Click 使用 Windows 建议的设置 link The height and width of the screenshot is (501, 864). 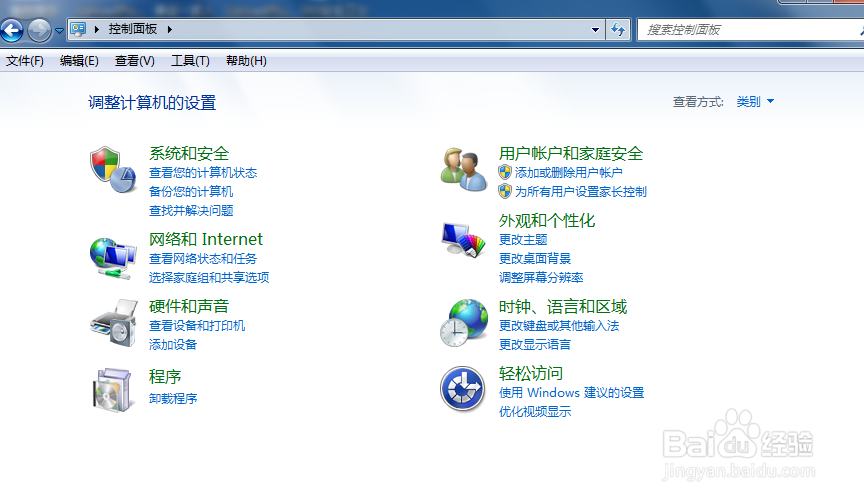point(571,393)
